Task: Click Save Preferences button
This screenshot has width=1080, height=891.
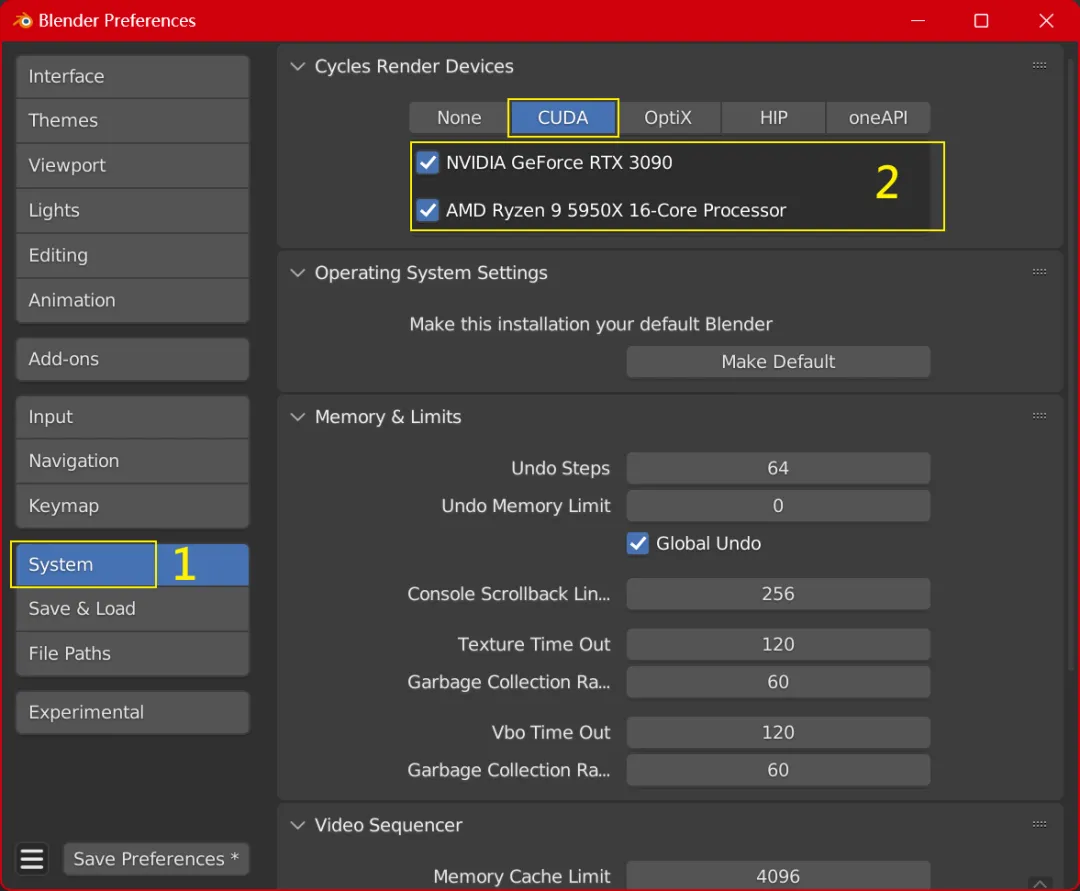Action: pos(156,859)
